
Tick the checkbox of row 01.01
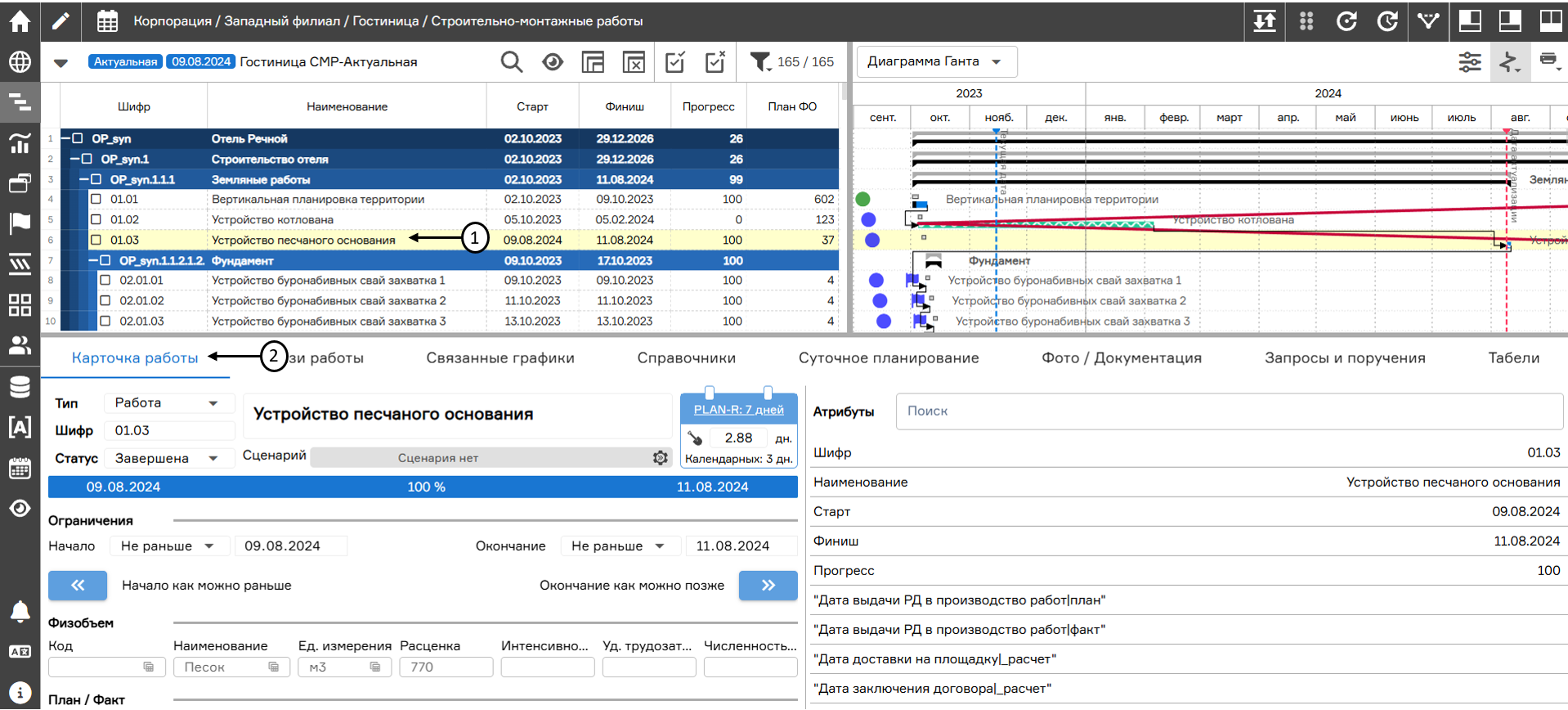96,199
